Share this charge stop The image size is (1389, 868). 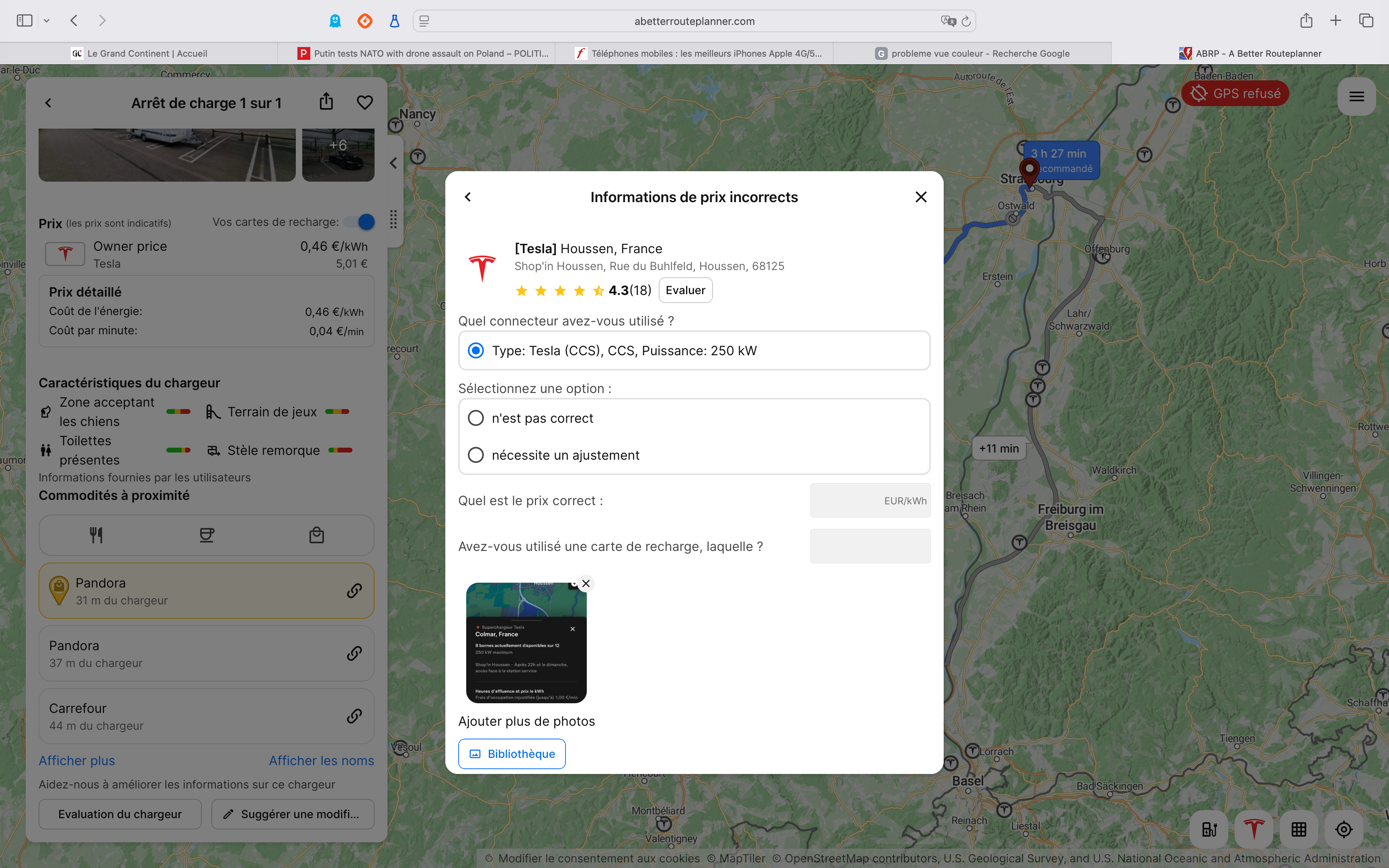point(327,102)
